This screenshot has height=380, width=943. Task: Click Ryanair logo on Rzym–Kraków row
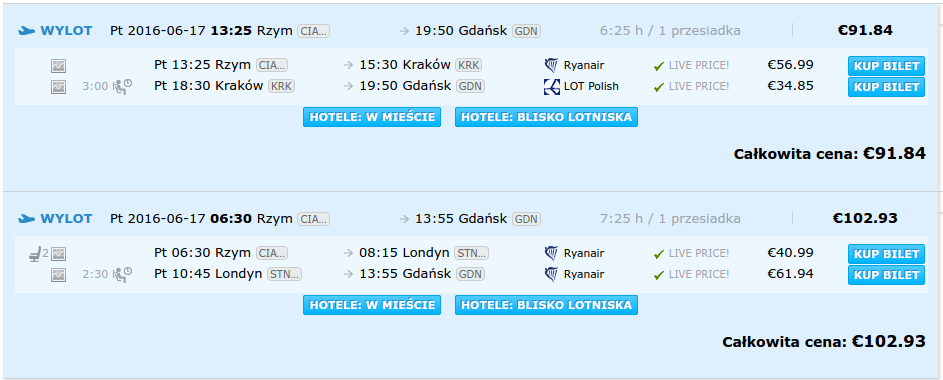coord(551,66)
